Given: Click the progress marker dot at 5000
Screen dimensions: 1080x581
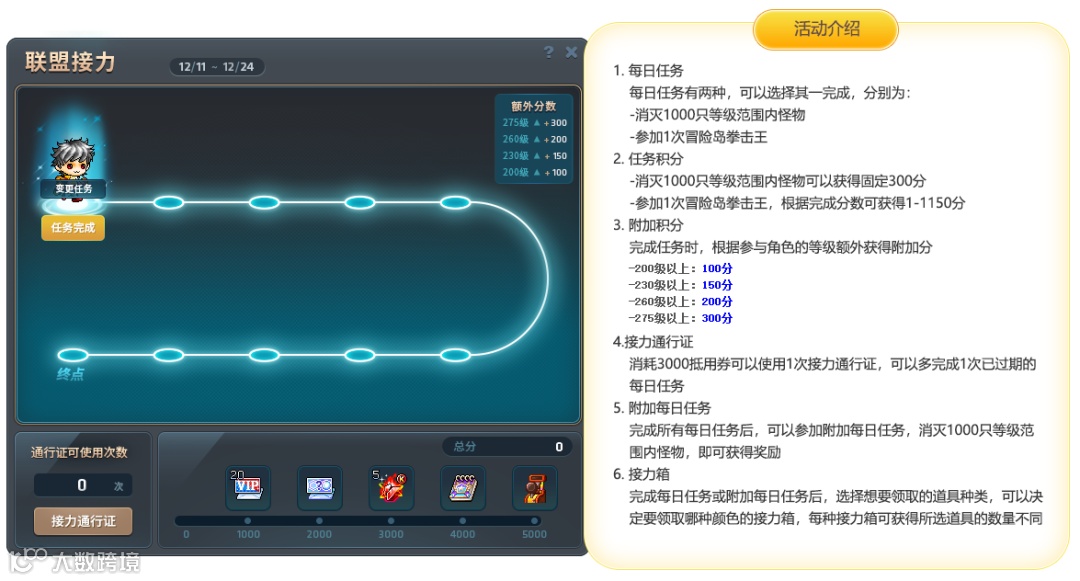Looking at the screenshot, I should click(x=534, y=521).
